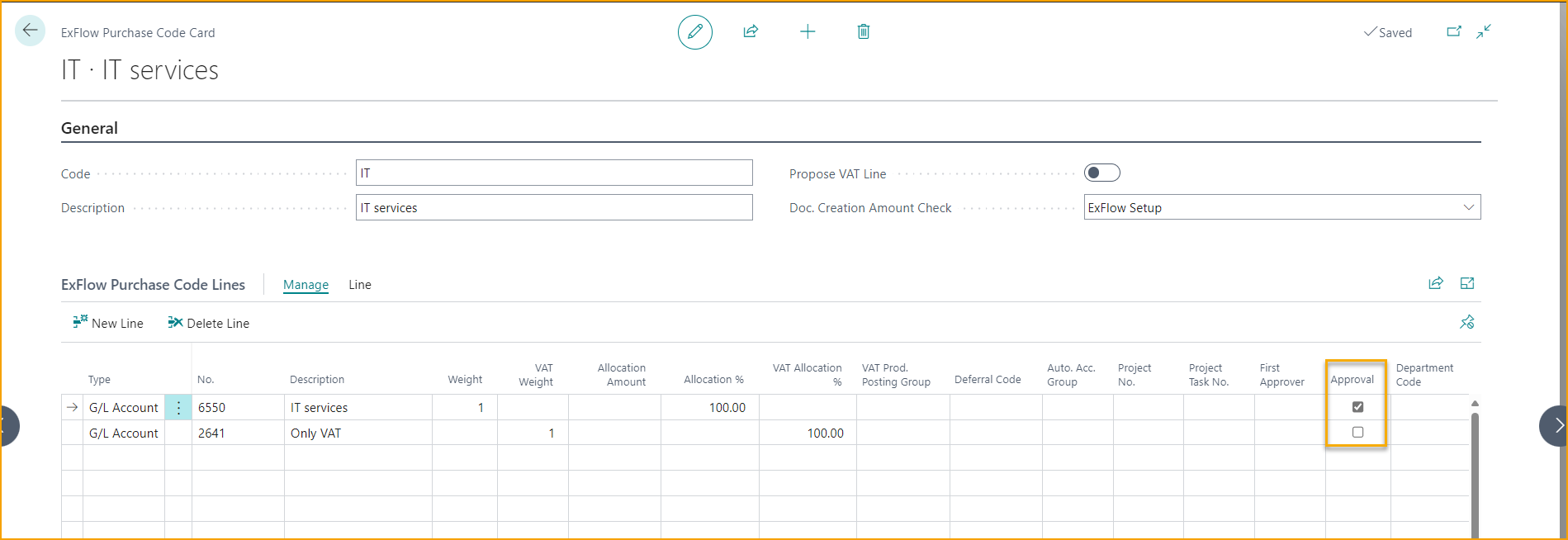
Task: Click the pencil edit icon
Action: (694, 31)
